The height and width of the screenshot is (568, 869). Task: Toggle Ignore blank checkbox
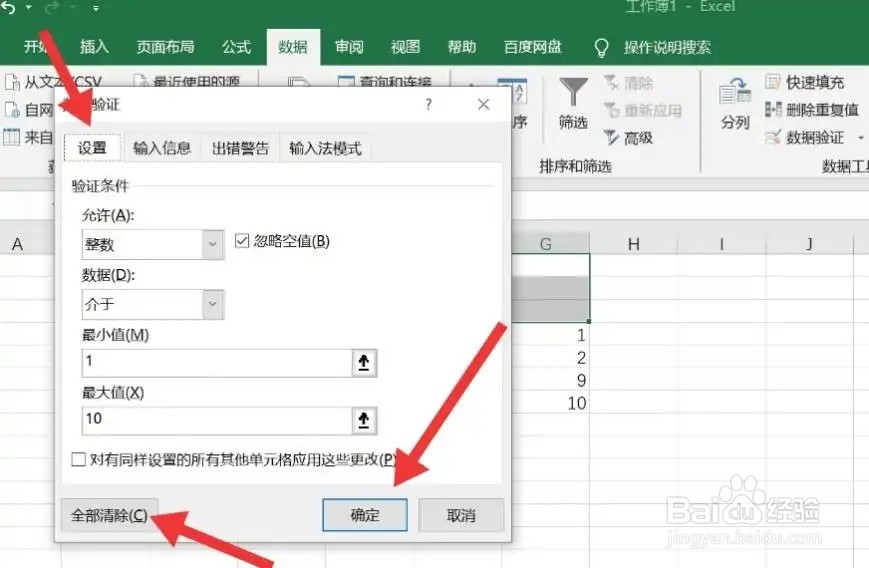pyautogui.click(x=242, y=240)
